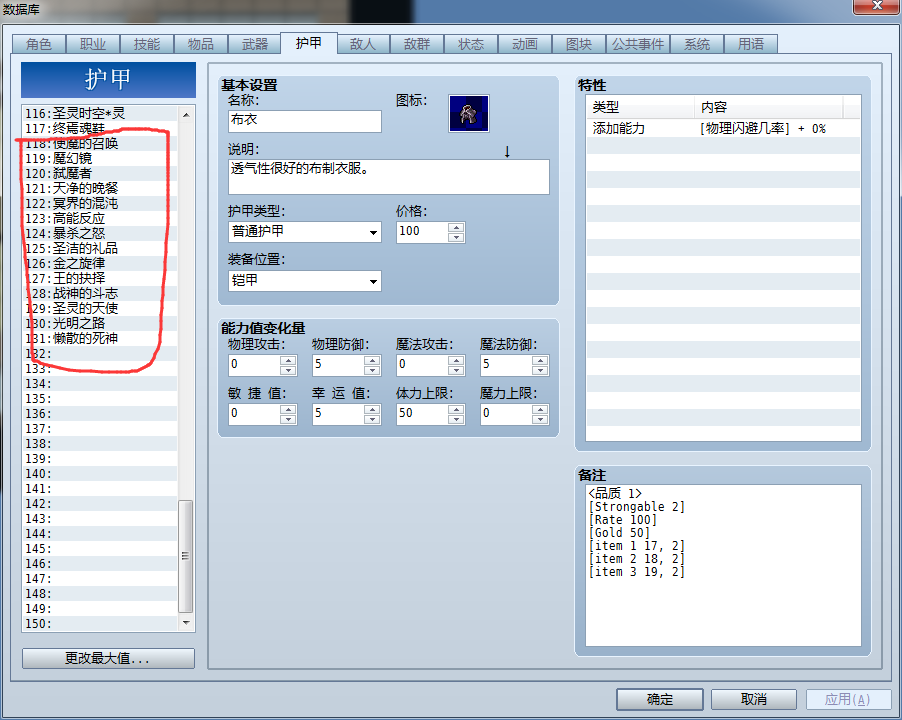Image resolution: width=902 pixels, height=720 pixels.
Task: Open the 公共事件 tab
Action: tap(638, 44)
